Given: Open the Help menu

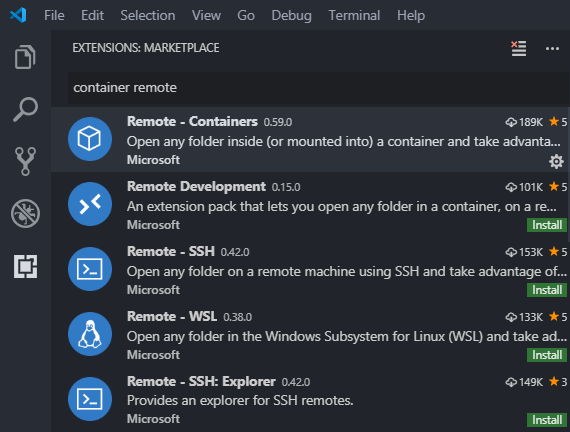Looking at the screenshot, I should click(x=411, y=15).
